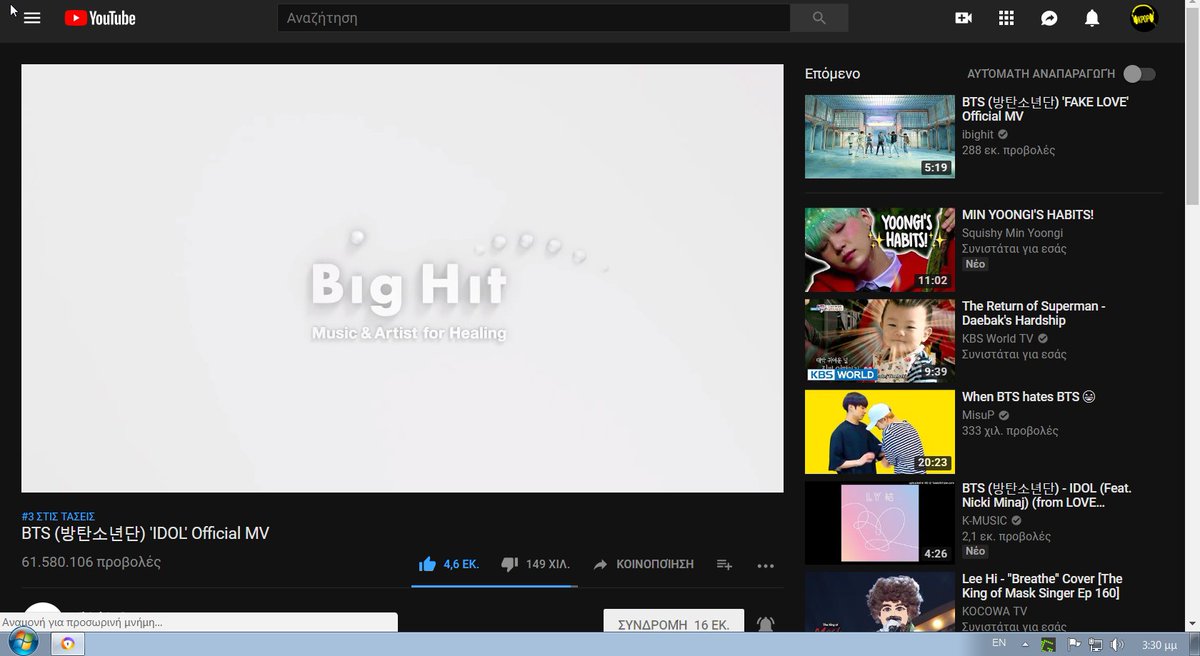
Task: Open the Chrome taskbar icon
Action: point(68,644)
